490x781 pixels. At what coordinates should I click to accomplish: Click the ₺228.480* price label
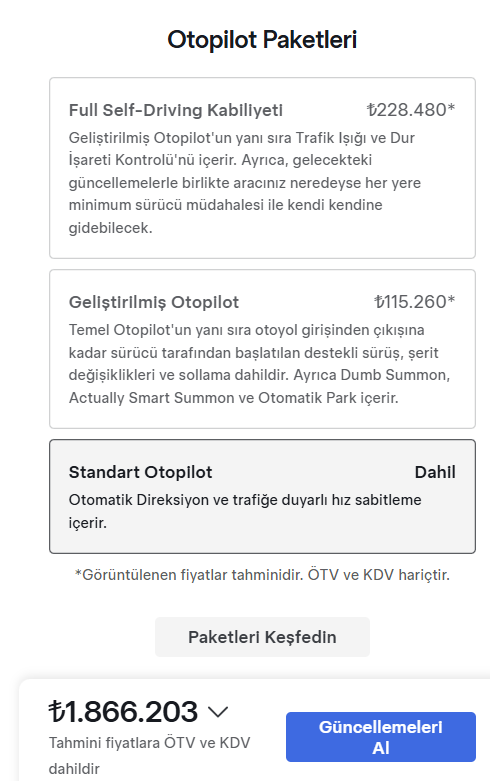pos(411,110)
